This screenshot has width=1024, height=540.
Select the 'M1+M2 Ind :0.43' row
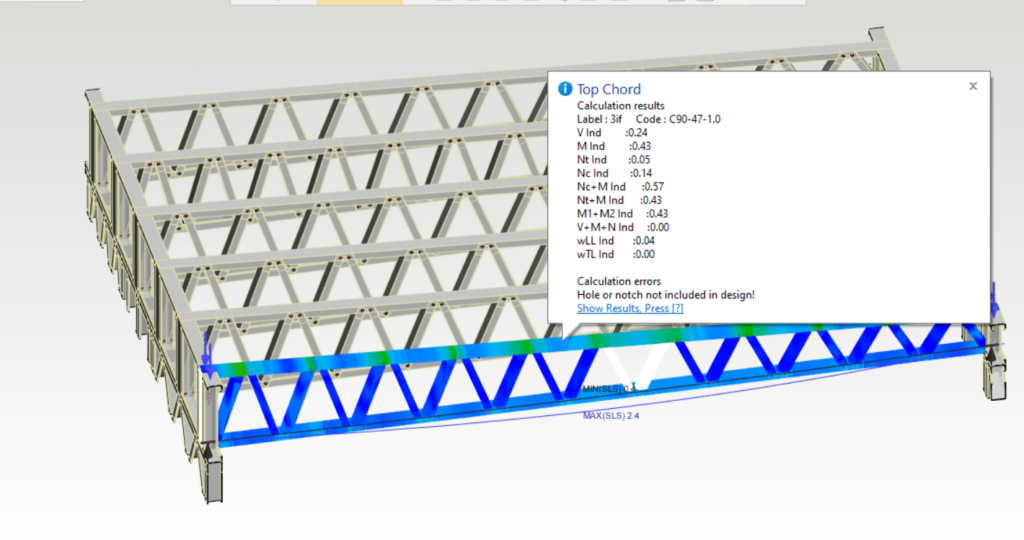coord(622,214)
